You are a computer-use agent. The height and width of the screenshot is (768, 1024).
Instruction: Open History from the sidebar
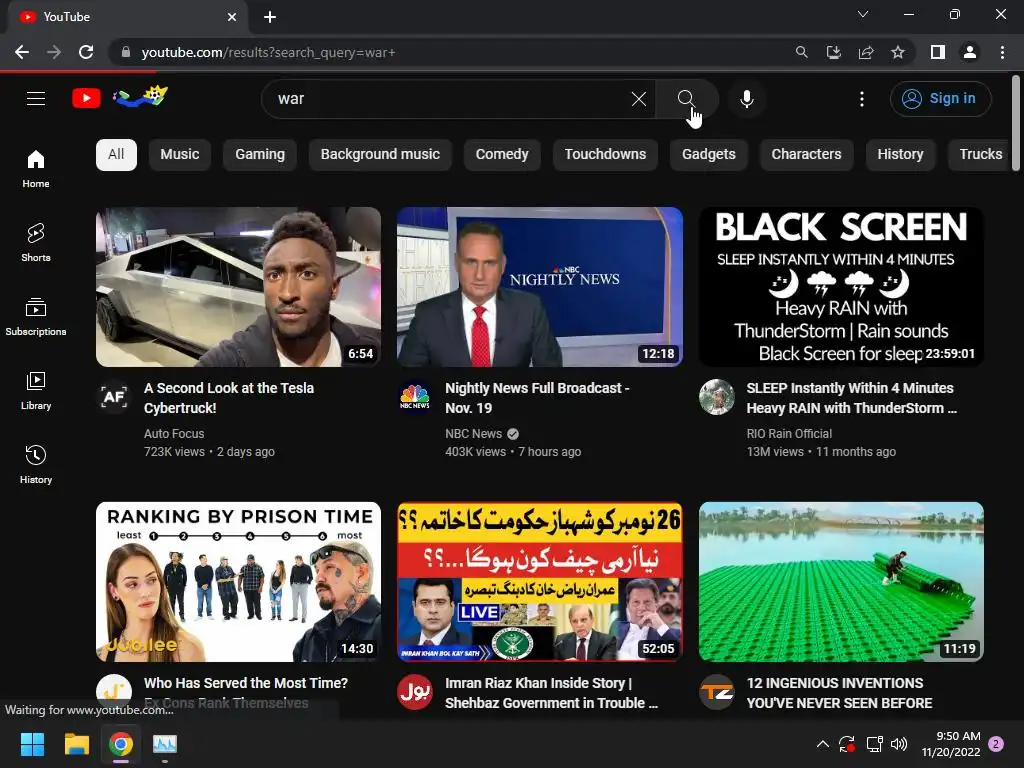36,464
